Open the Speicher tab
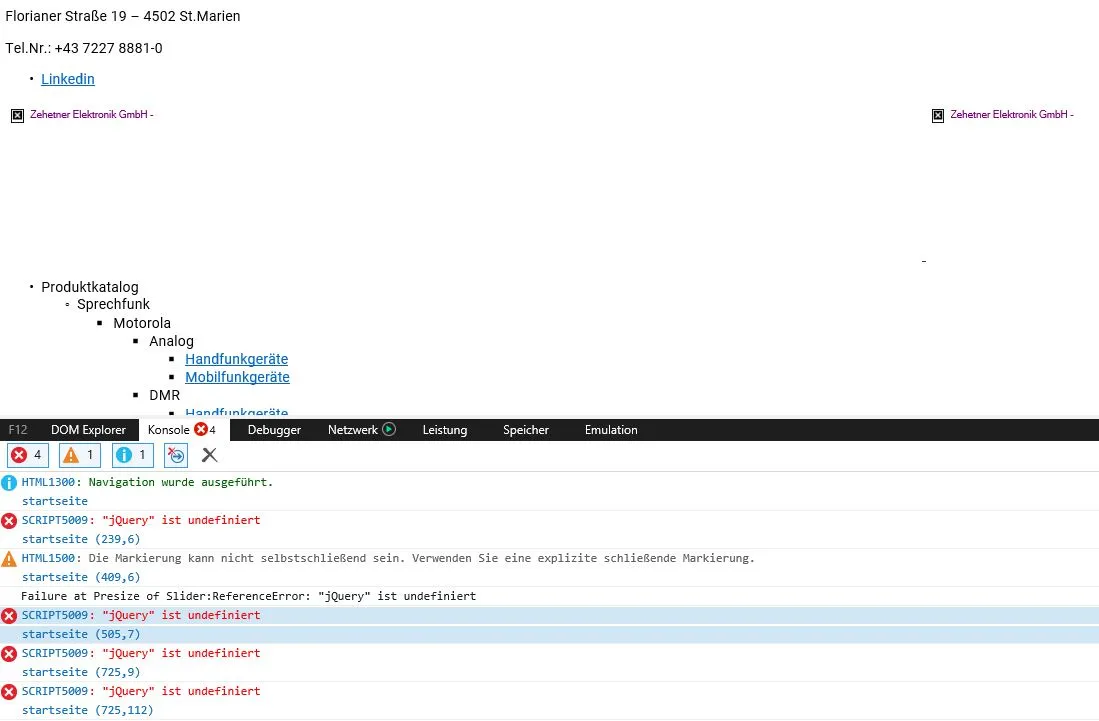The height and width of the screenshot is (721, 1099). [x=526, y=430]
